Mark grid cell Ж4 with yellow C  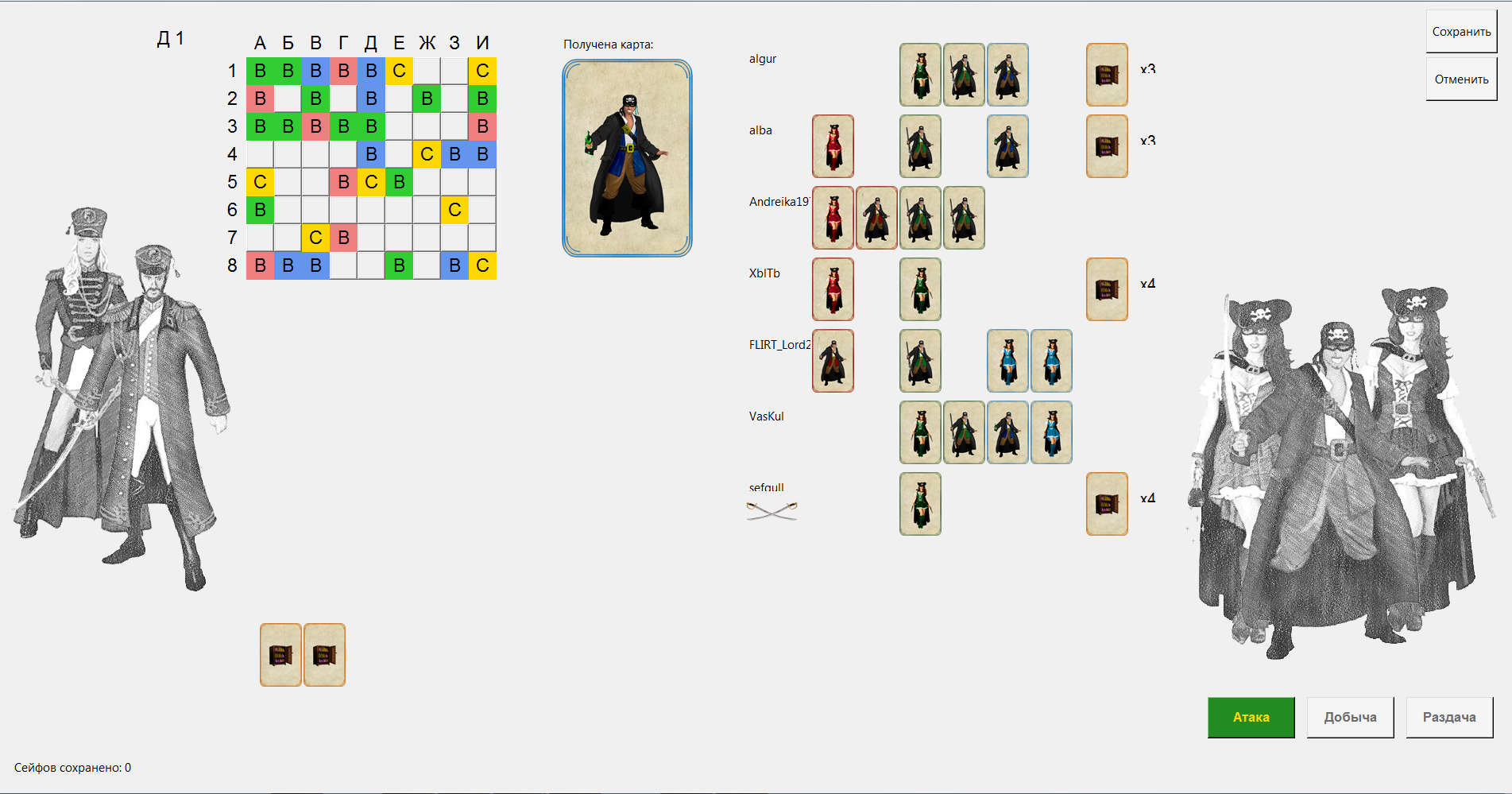pyautogui.click(x=427, y=154)
